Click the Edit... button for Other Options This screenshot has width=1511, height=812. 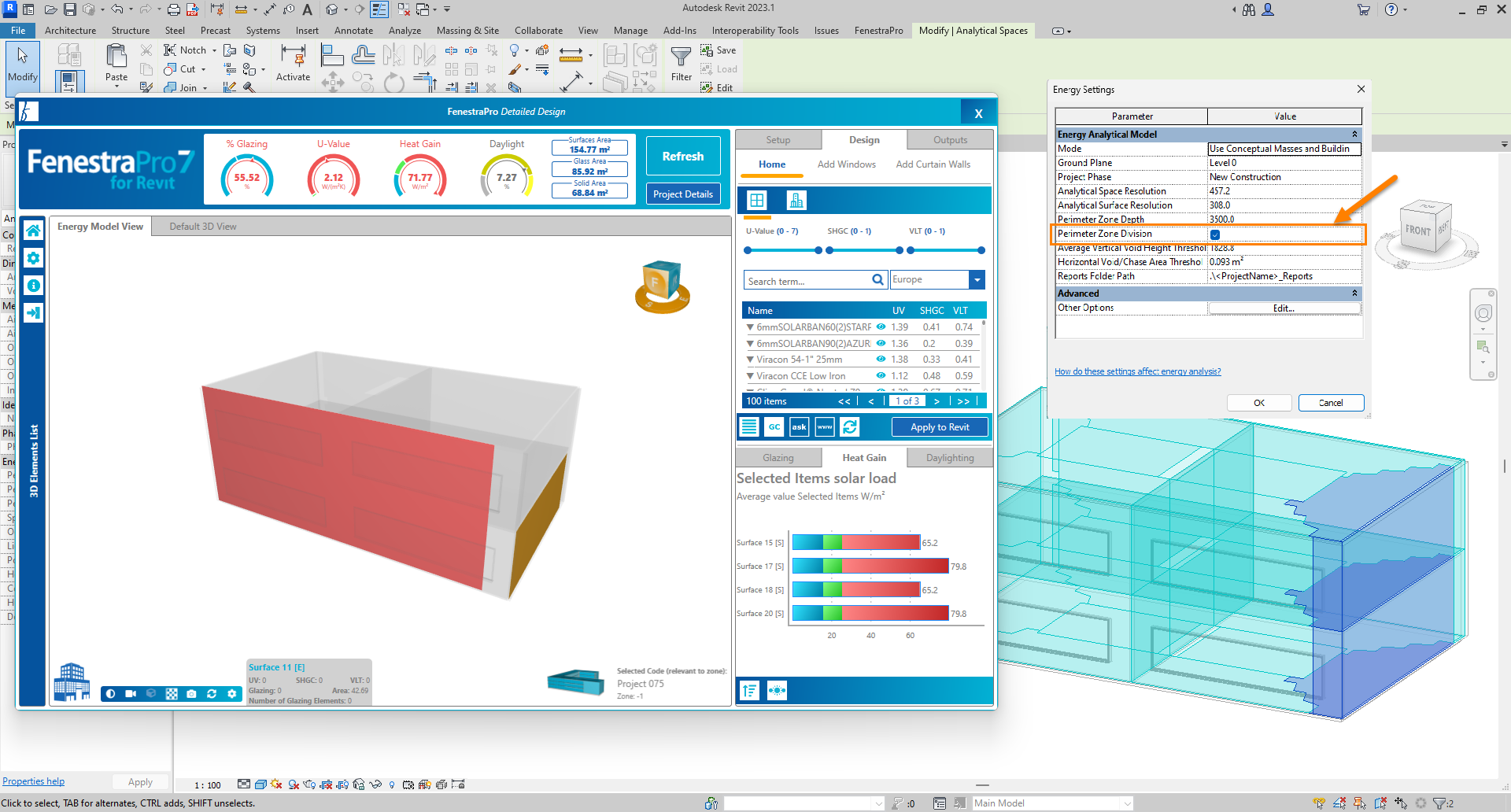click(1284, 308)
